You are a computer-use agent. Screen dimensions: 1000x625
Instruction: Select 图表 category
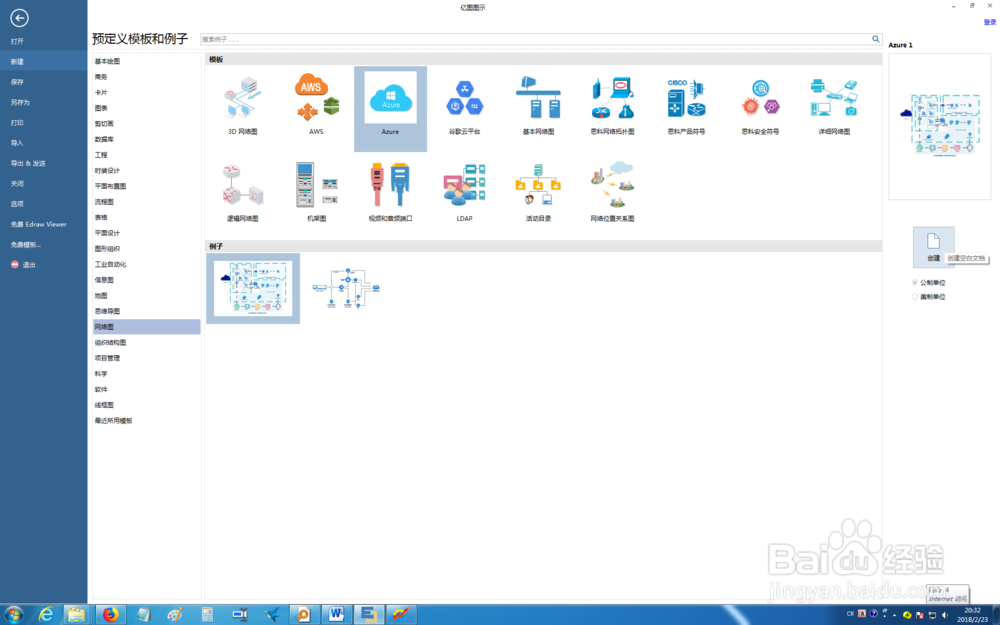pyautogui.click(x=101, y=108)
